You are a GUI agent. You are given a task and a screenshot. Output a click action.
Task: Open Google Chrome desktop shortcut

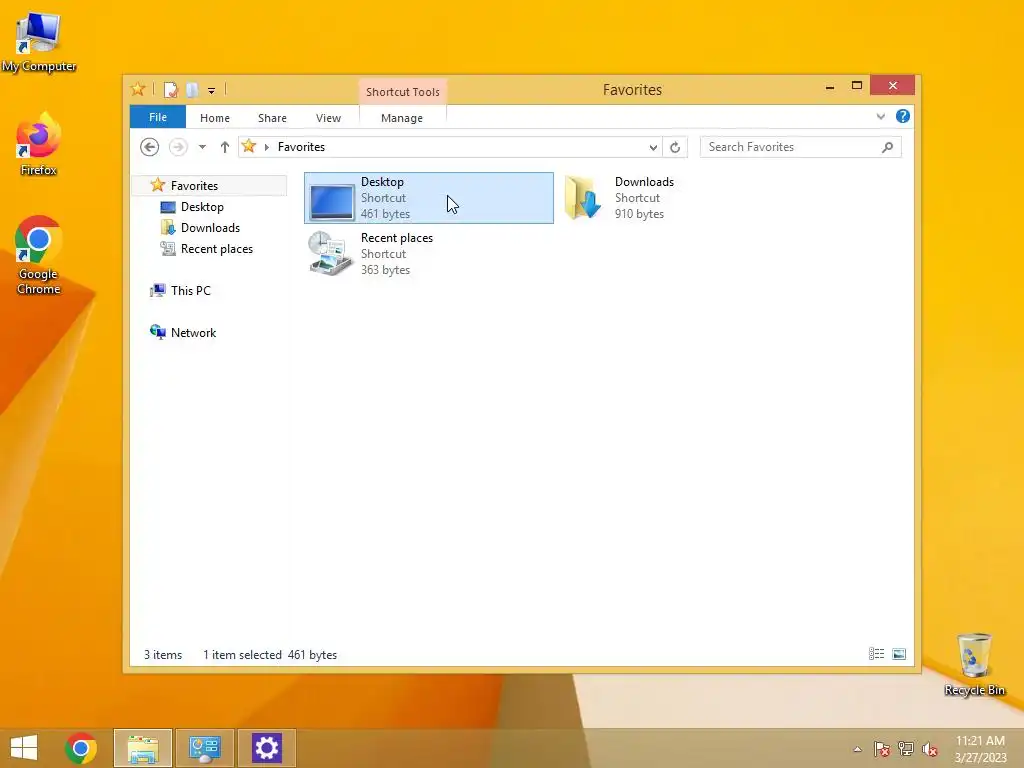point(39,256)
